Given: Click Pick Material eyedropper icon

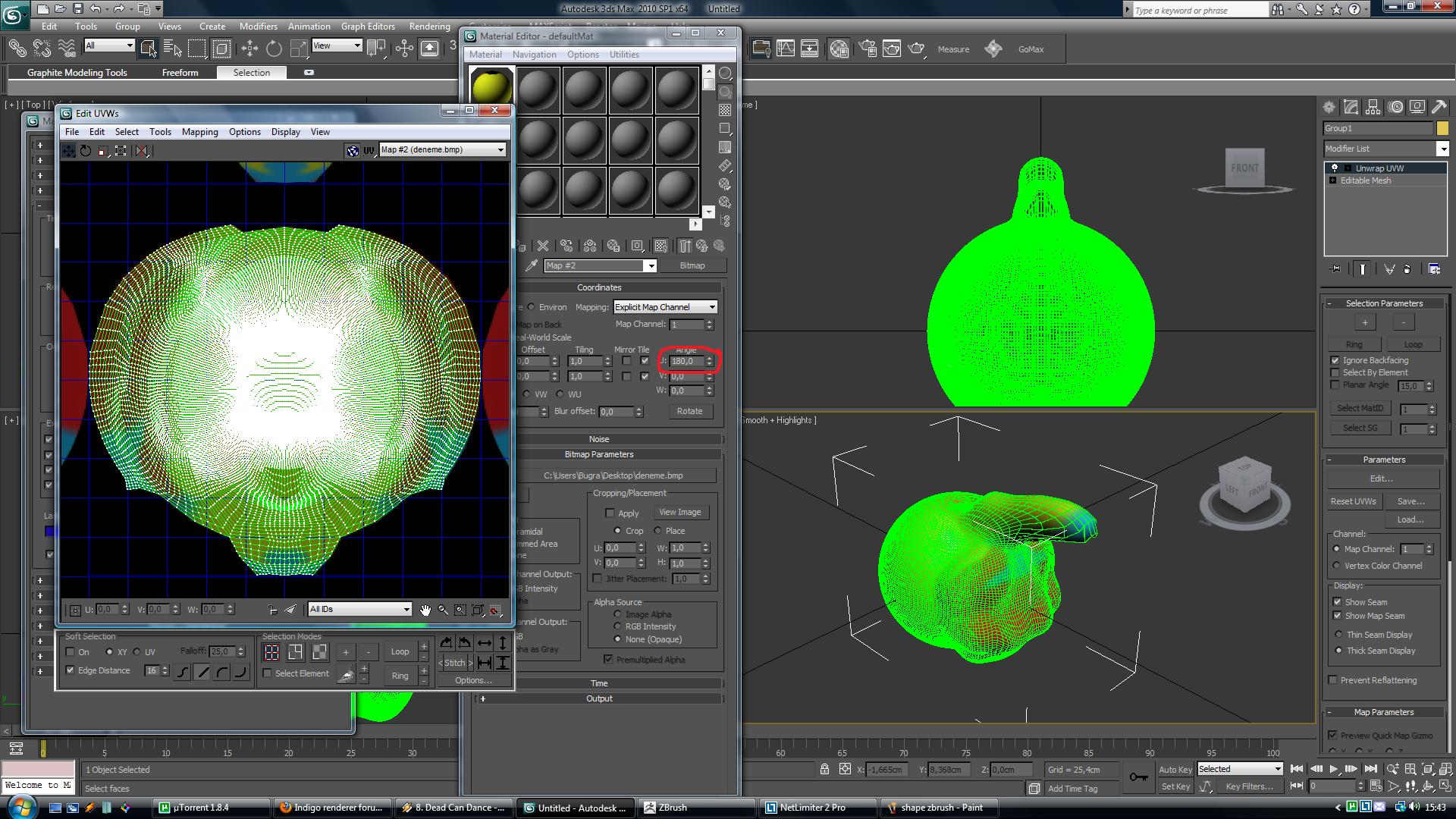Looking at the screenshot, I should pyautogui.click(x=532, y=265).
